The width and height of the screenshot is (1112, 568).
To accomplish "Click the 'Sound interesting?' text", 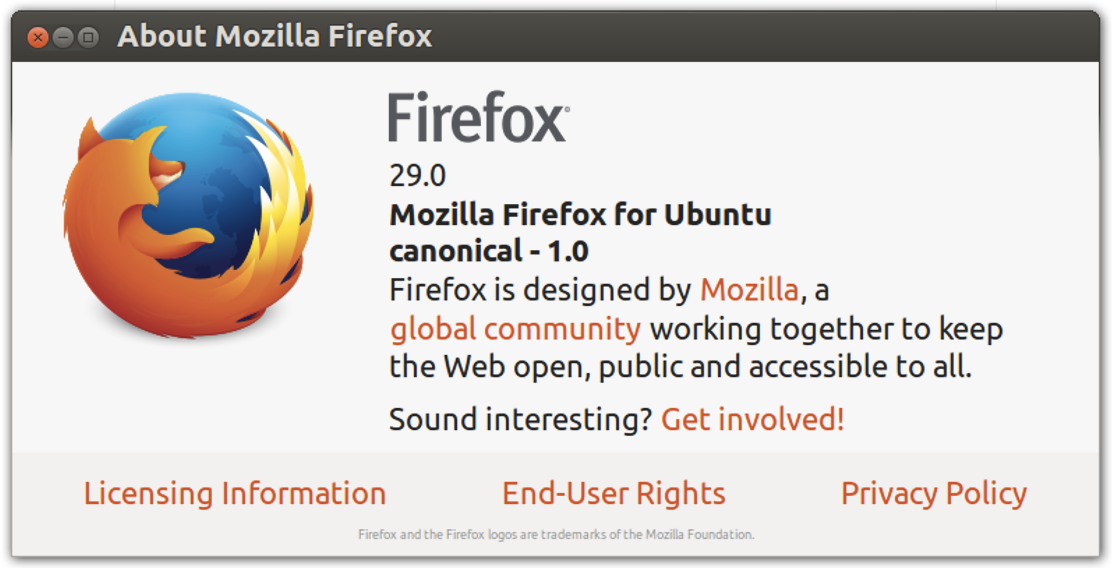I will [521, 419].
